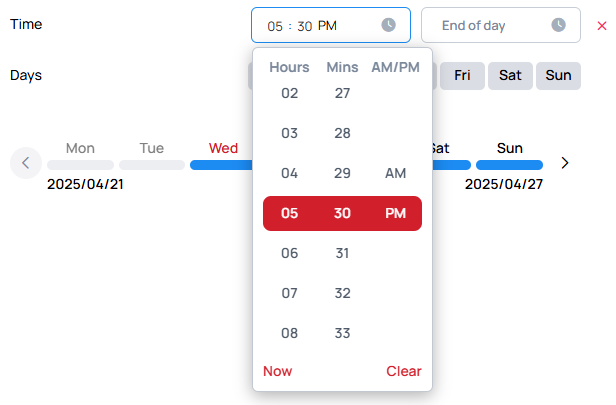Toggle the Fri day button

(x=462, y=75)
